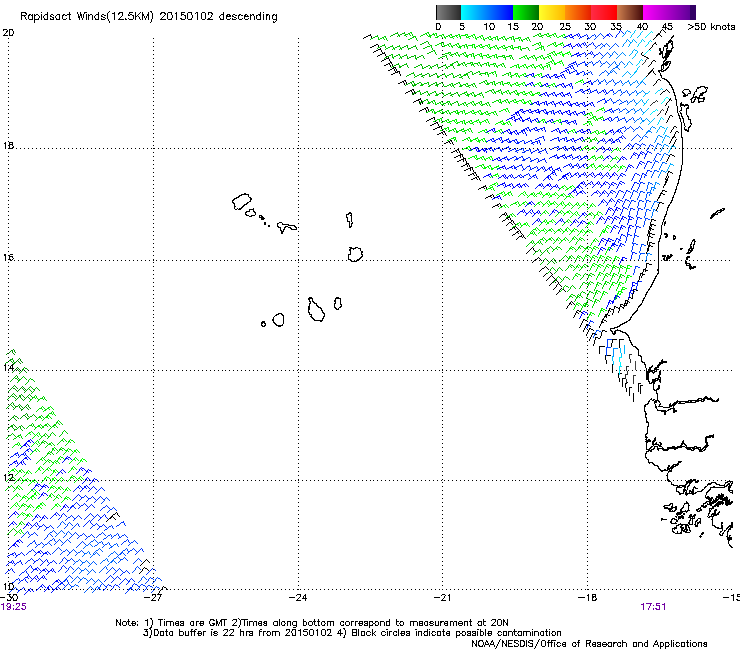740x650 pixels.
Task: Click the -27 longitude axis label
Action: click(153, 597)
